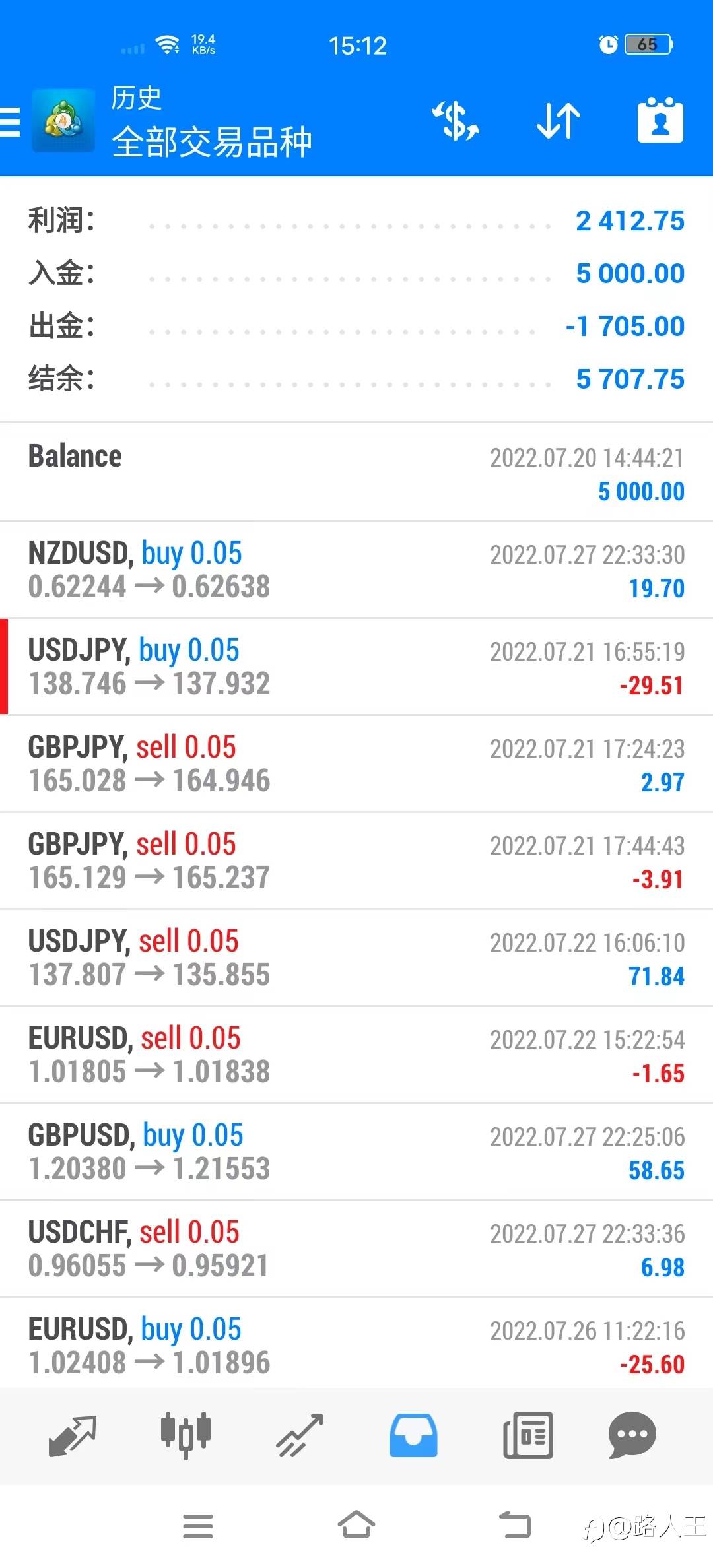Tap the USDCHF sell 0.05 trade row
This screenshot has height=1568, width=713.
(356, 1249)
